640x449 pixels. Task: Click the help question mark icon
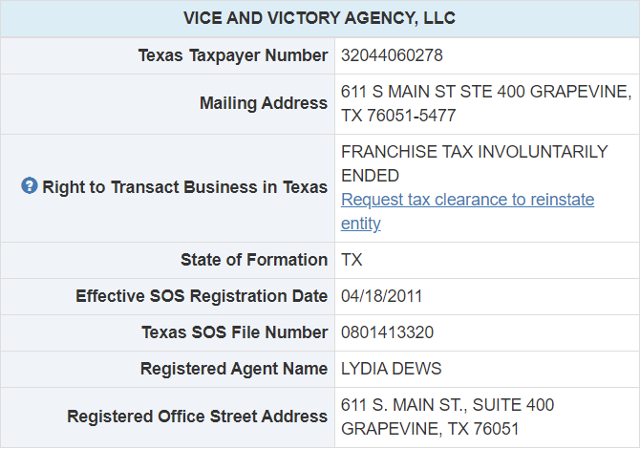[x=30, y=186]
